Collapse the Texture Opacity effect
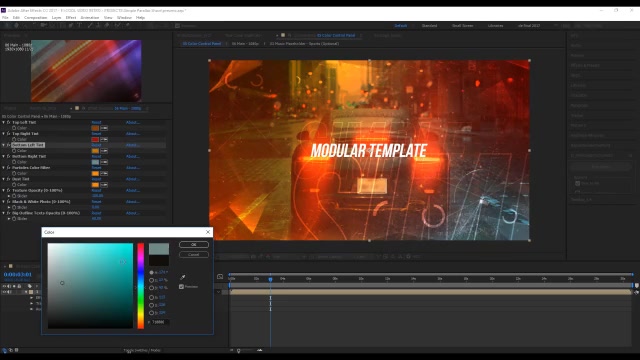Screen dimensions: 640x360 [x=4, y=191]
